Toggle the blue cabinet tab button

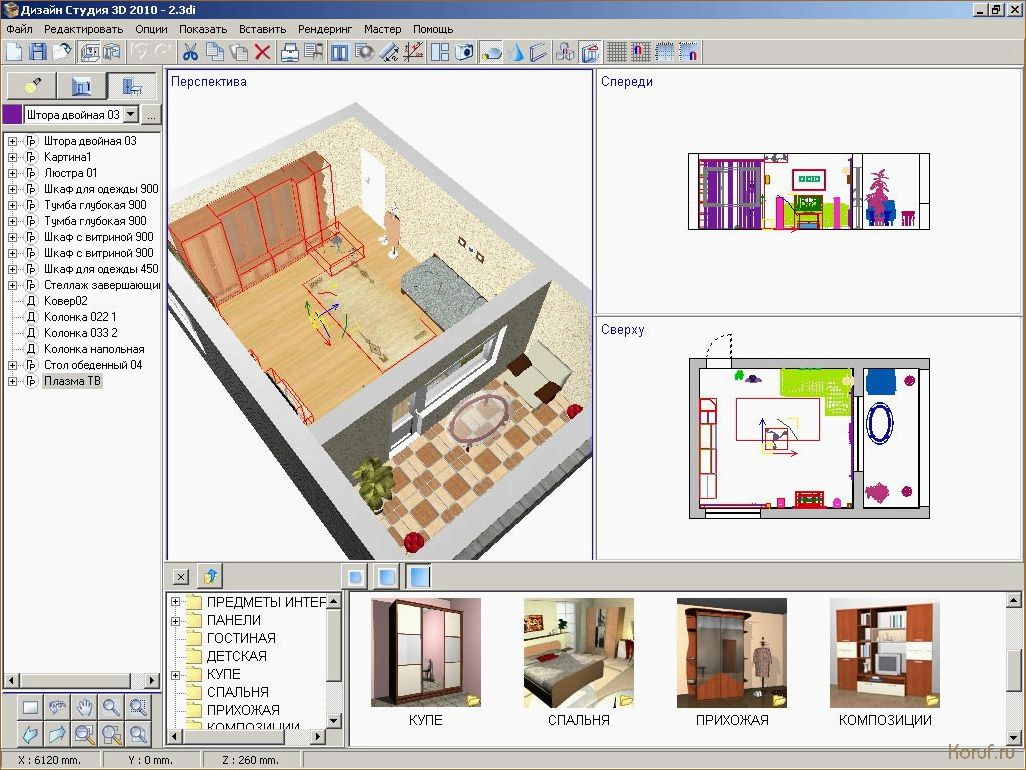pyautogui.click(x=81, y=86)
